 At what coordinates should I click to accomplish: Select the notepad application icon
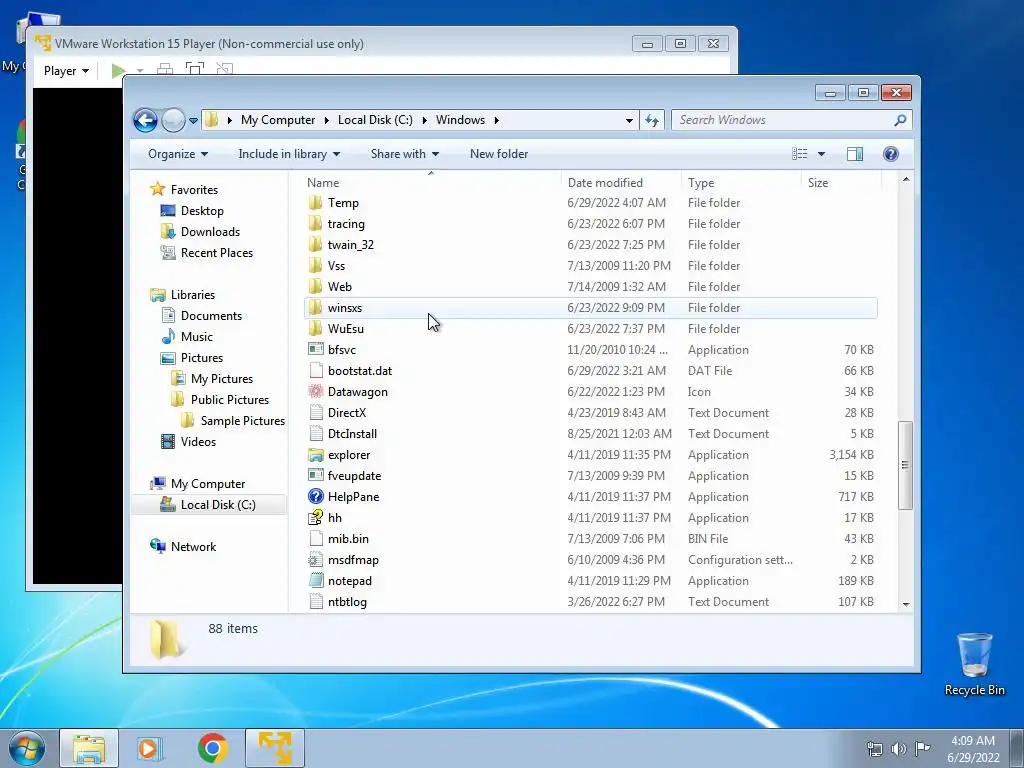click(x=315, y=581)
